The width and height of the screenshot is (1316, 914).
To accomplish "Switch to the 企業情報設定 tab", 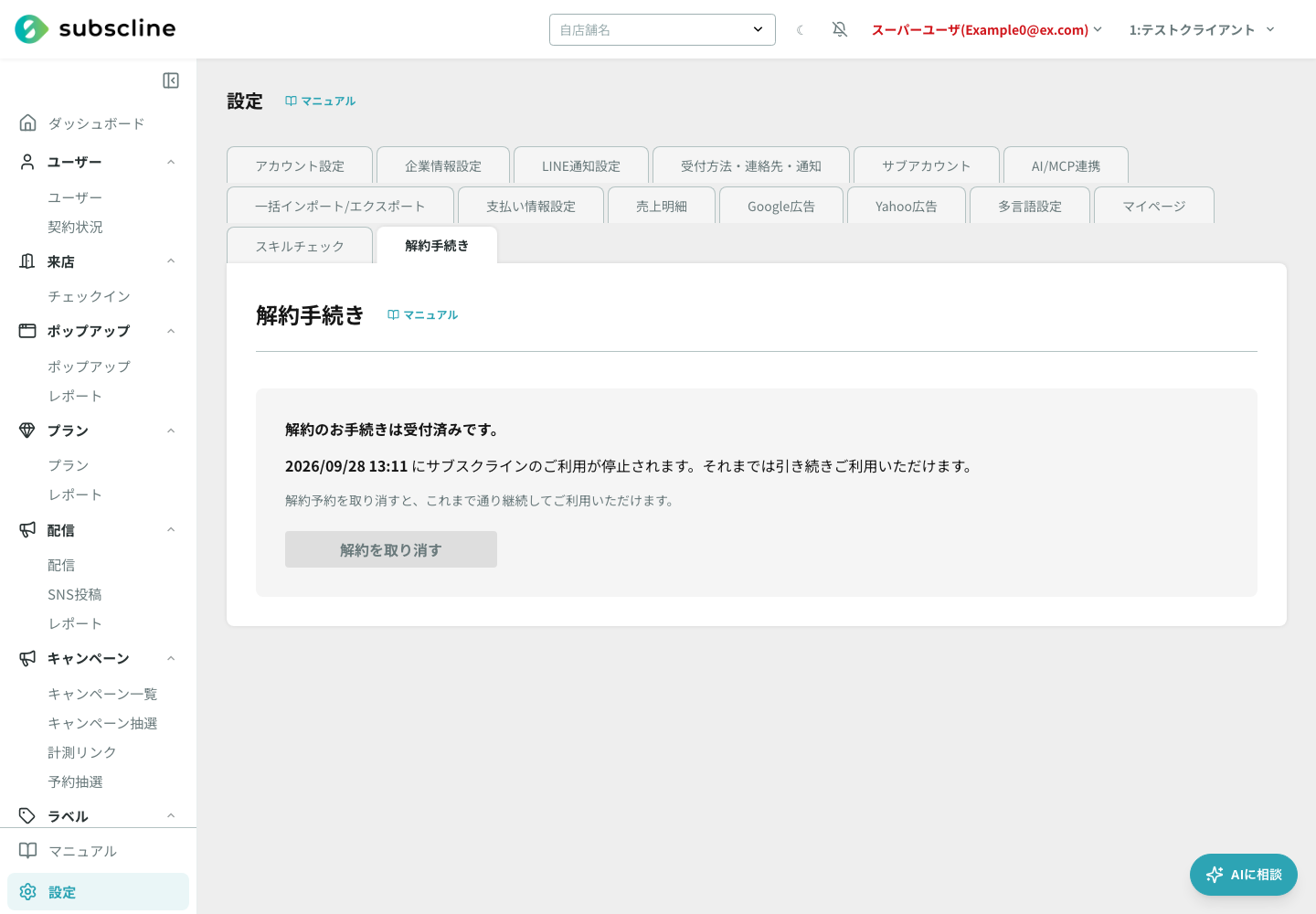I will click(x=443, y=165).
